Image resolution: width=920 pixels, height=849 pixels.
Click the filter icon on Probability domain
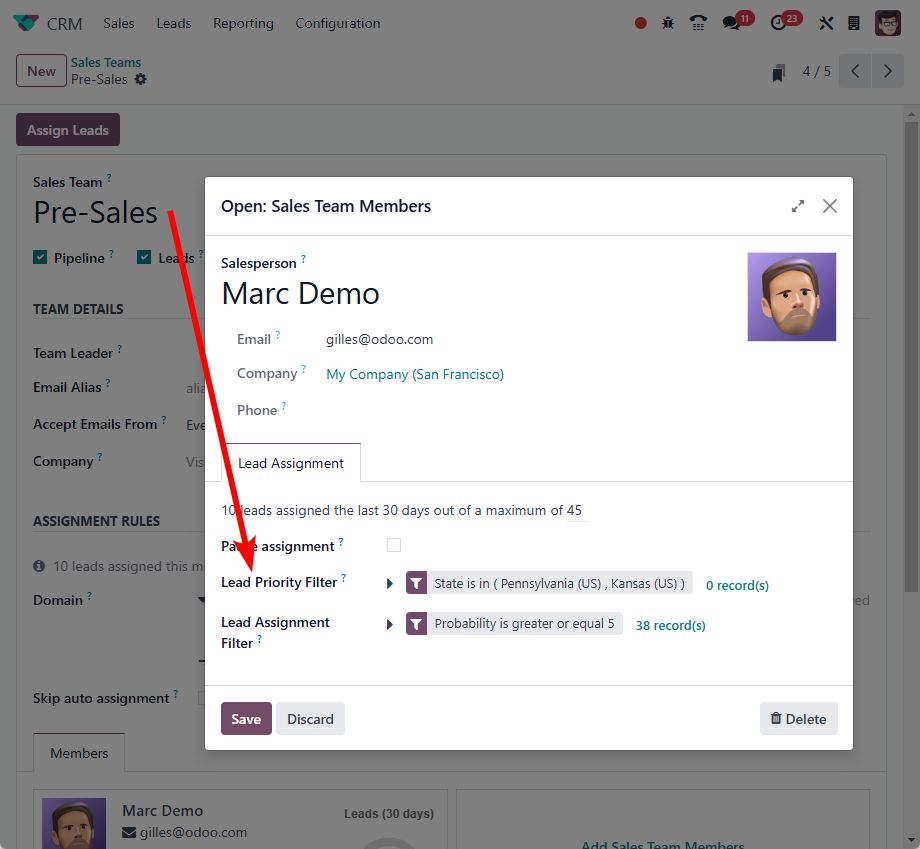(x=416, y=624)
